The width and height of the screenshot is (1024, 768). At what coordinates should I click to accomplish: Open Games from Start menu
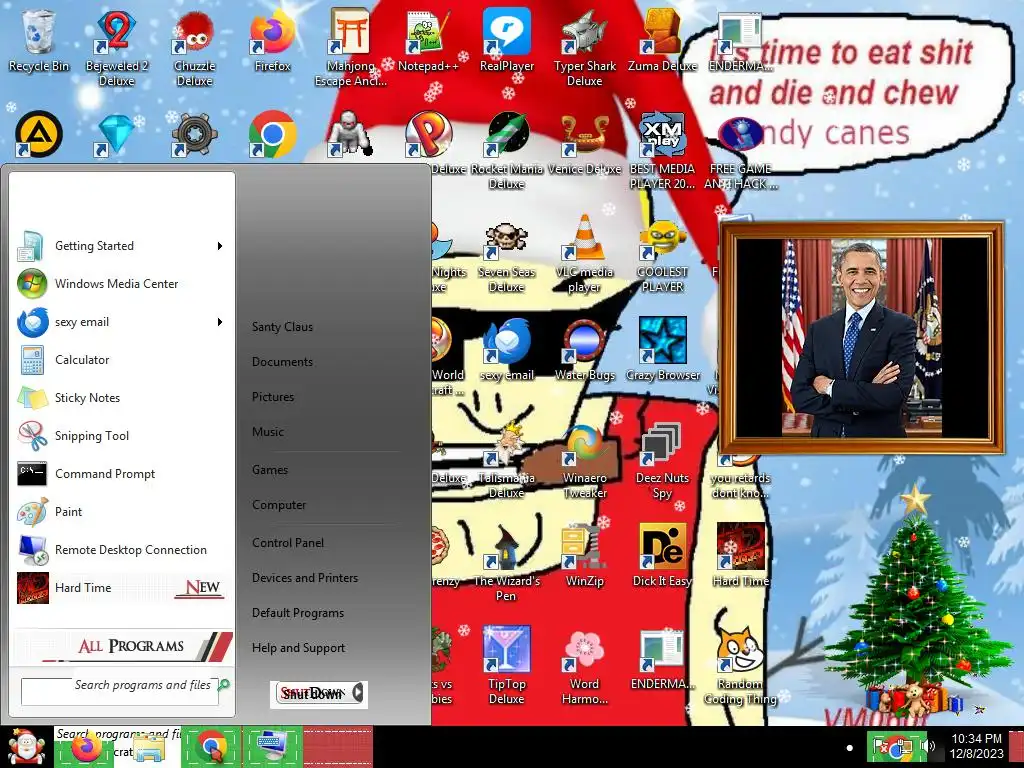tap(270, 470)
